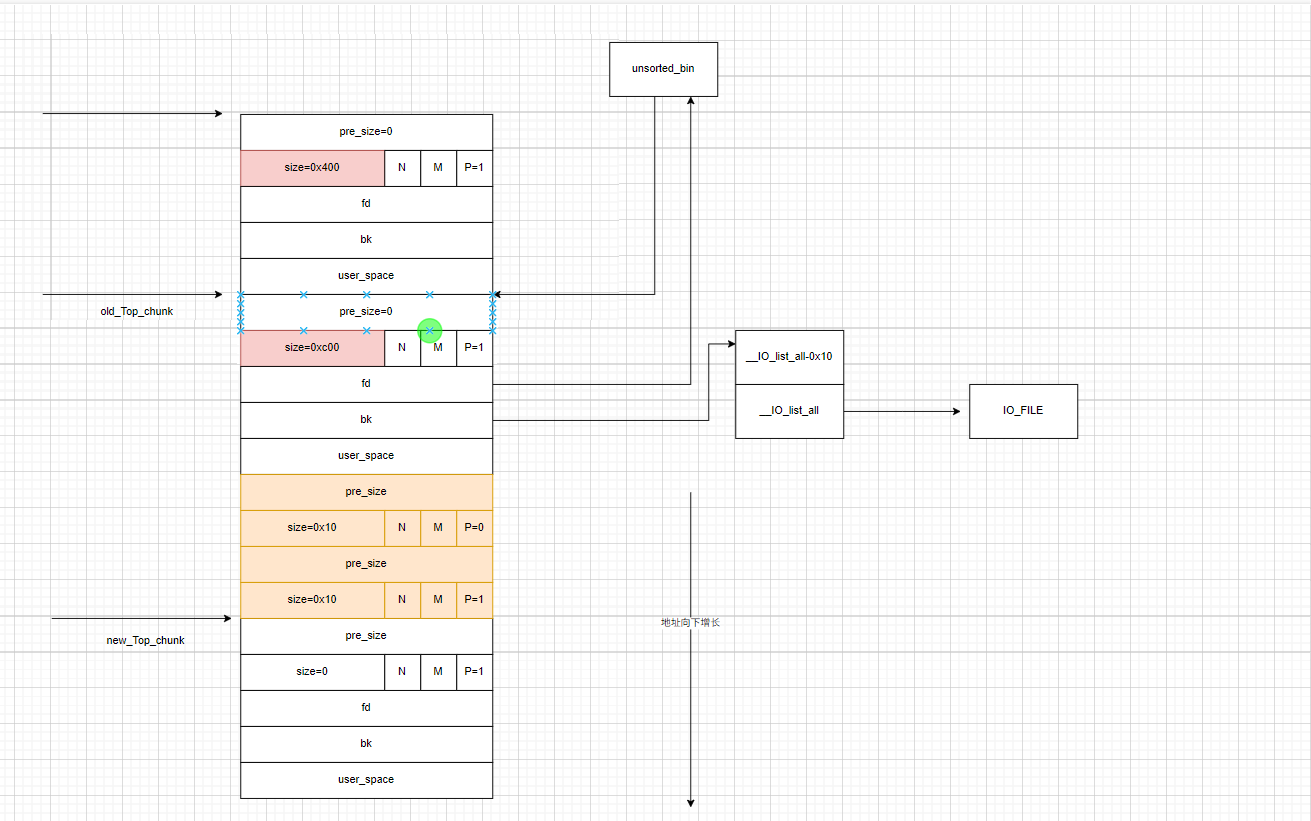Select the user_space cell above old_Top_chunk pre_size=0

pyautogui.click(x=366, y=276)
